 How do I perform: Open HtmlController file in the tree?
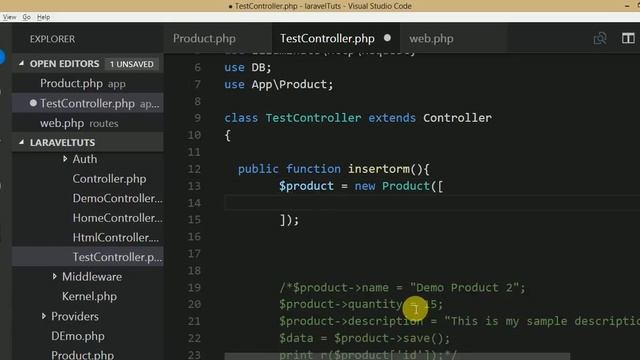pyautogui.click(x=116, y=237)
